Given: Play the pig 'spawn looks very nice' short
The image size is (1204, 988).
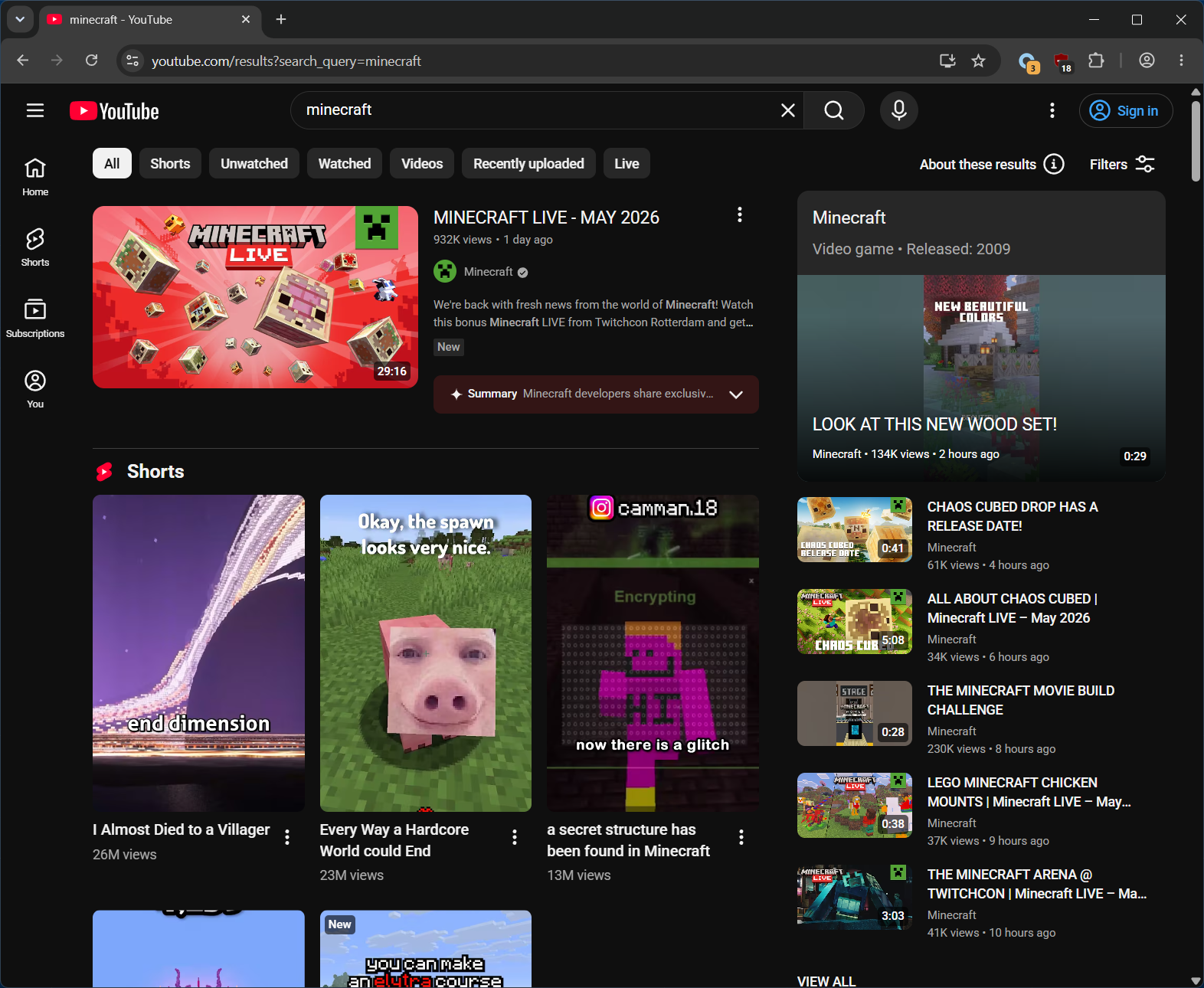Looking at the screenshot, I should click(426, 653).
